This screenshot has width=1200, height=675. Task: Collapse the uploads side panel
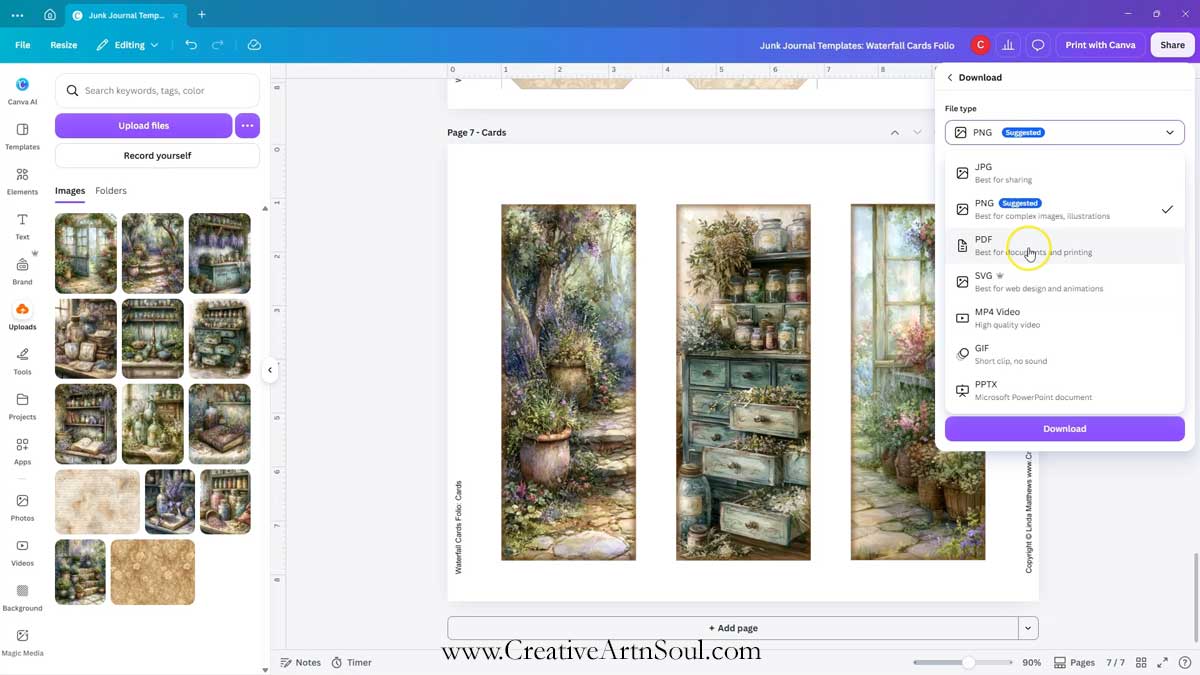(x=269, y=370)
